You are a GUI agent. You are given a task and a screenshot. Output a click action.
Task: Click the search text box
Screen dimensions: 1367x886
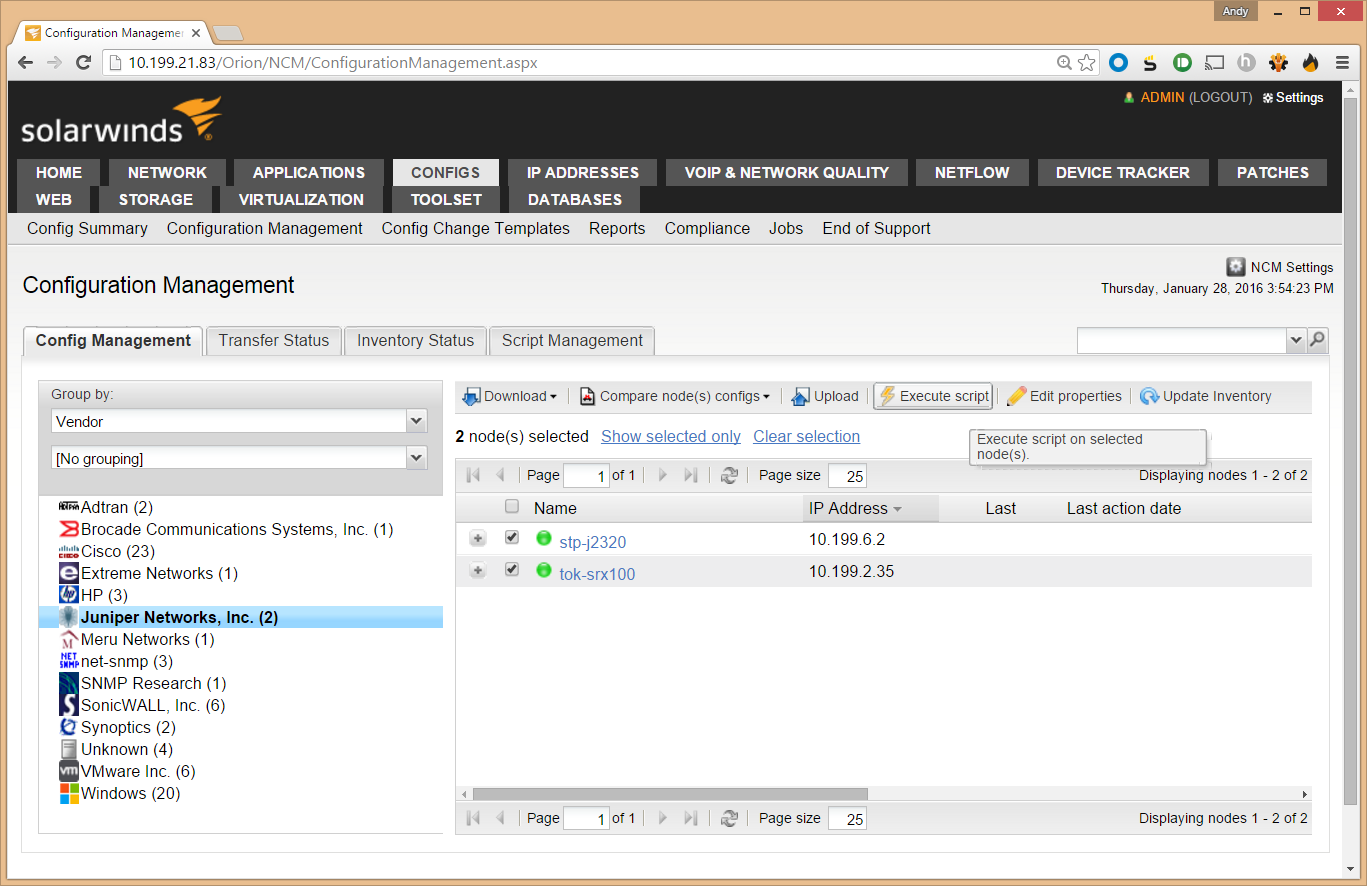click(1182, 340)
